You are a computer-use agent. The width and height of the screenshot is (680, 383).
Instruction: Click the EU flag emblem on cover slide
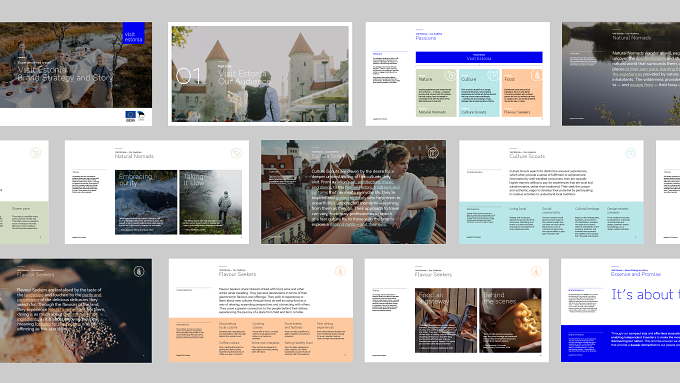(x=130, y=115)
